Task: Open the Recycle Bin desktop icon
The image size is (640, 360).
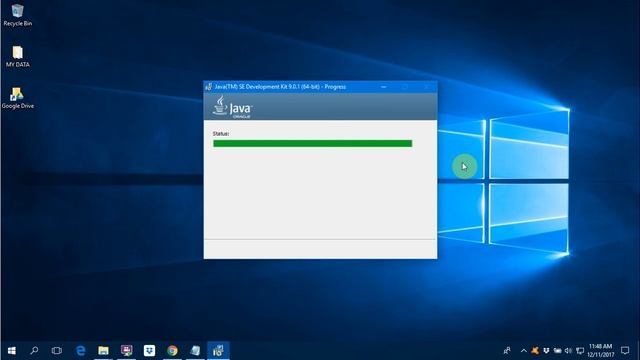Action: pos(18,15)
